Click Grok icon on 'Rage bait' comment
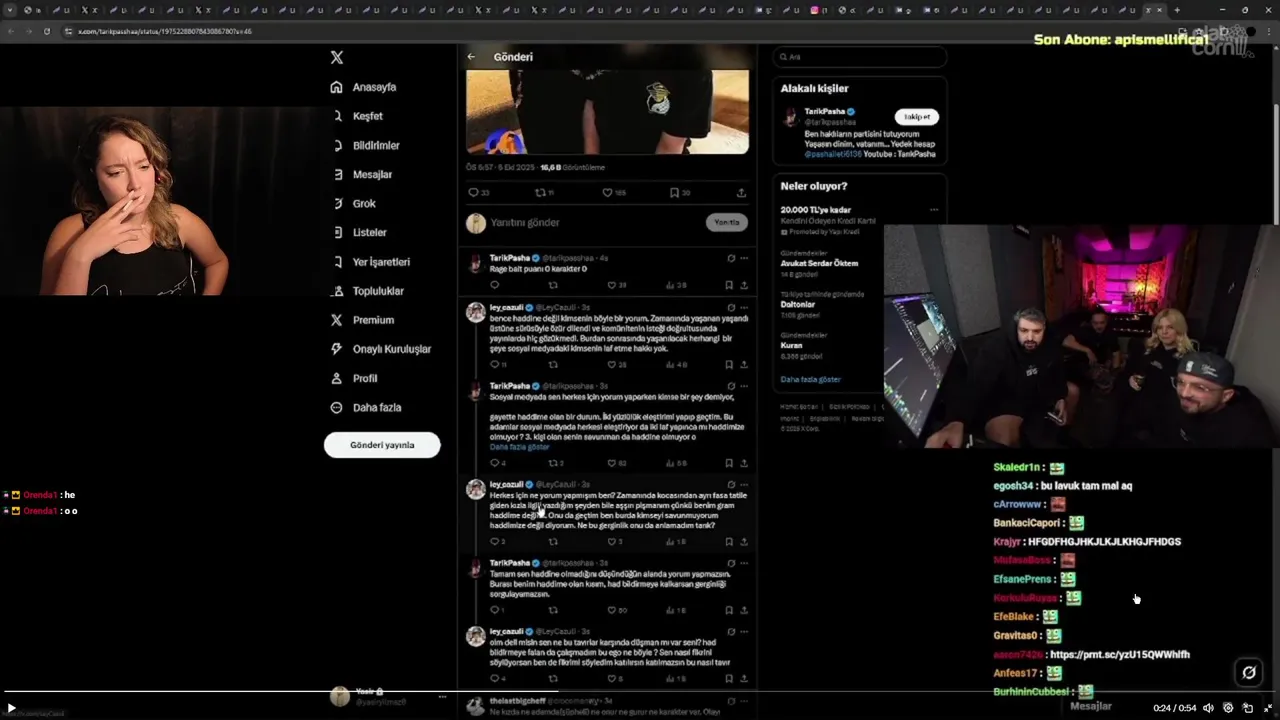Image resolution: width=1280 pixels, height=720 pixels. click(x=731, y=258)
